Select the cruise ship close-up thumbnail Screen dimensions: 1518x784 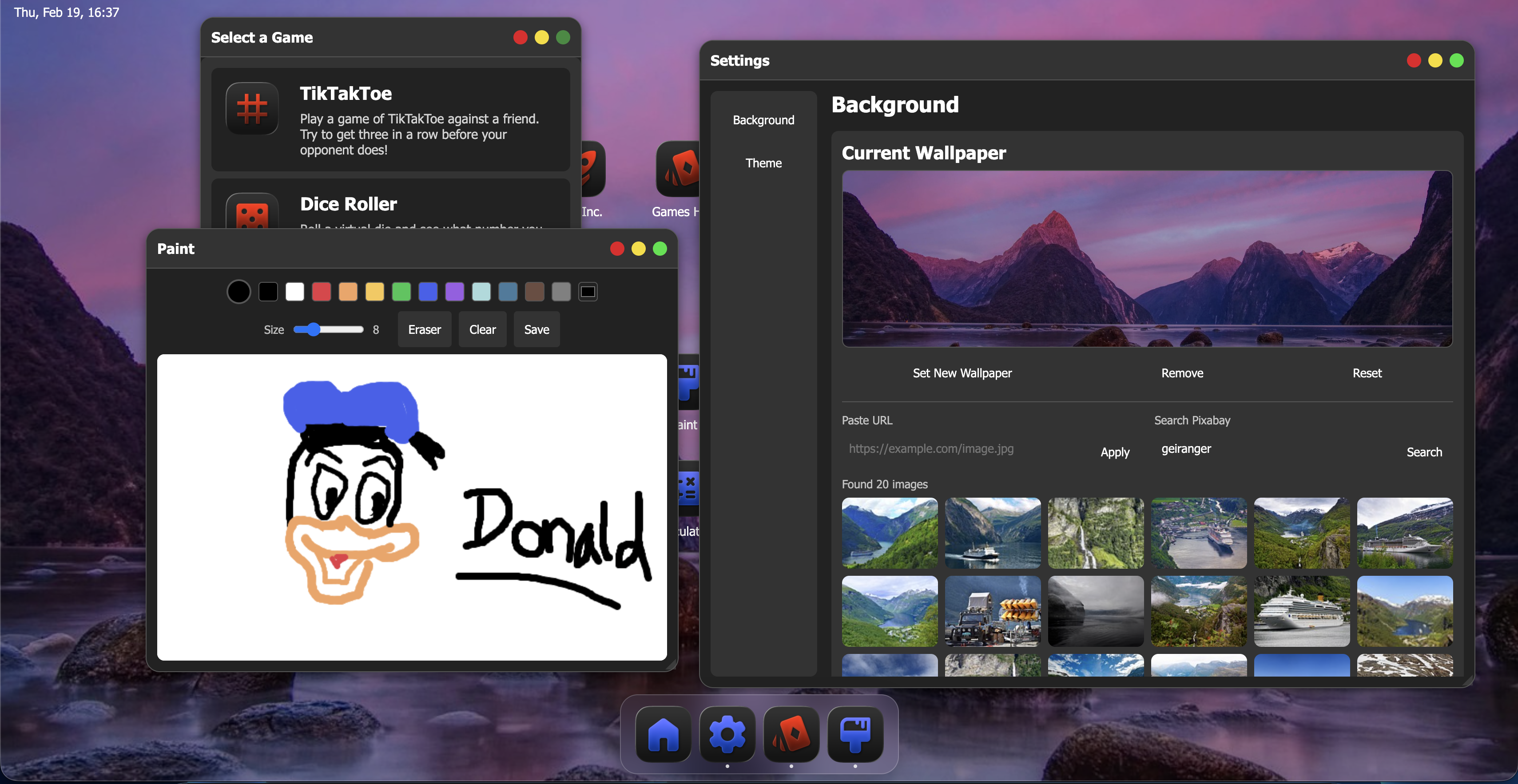[x=1301, y=611]
